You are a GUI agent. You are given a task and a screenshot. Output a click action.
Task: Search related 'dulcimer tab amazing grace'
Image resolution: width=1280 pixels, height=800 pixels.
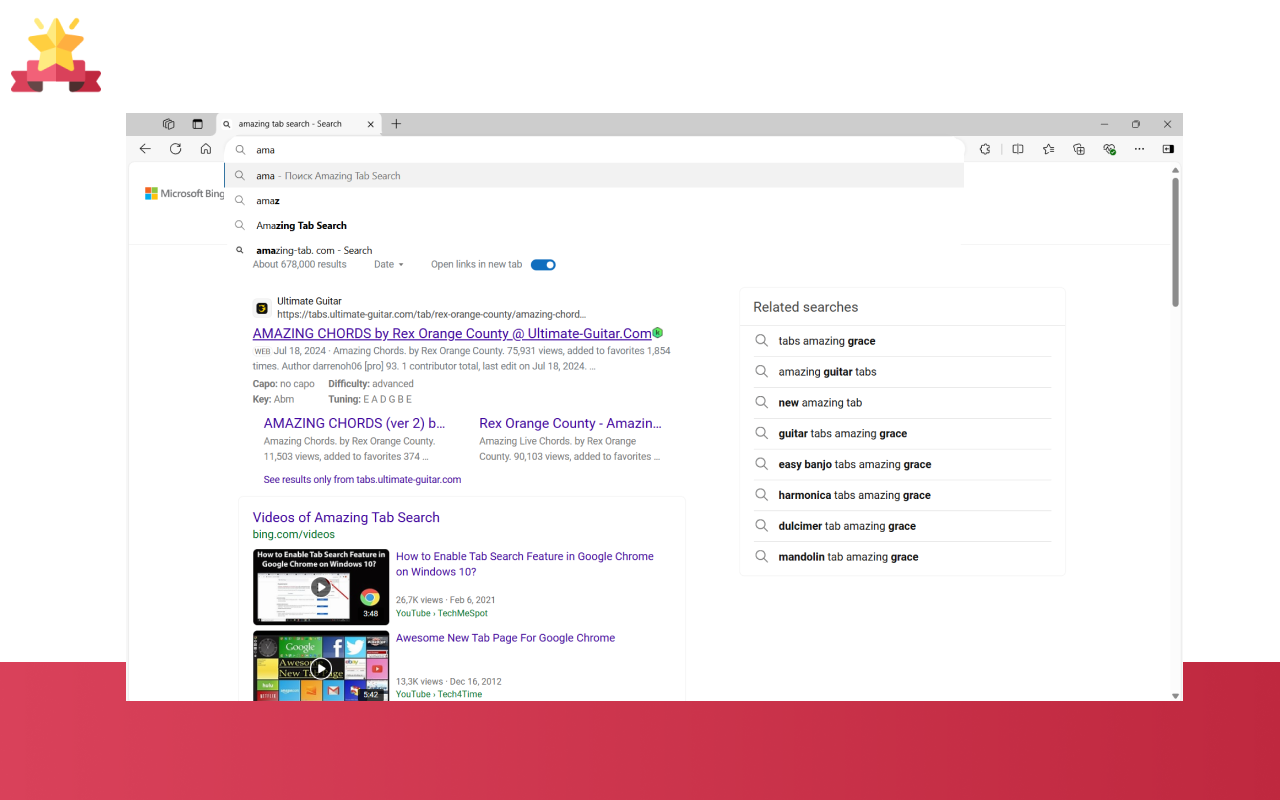click(902, 526)
